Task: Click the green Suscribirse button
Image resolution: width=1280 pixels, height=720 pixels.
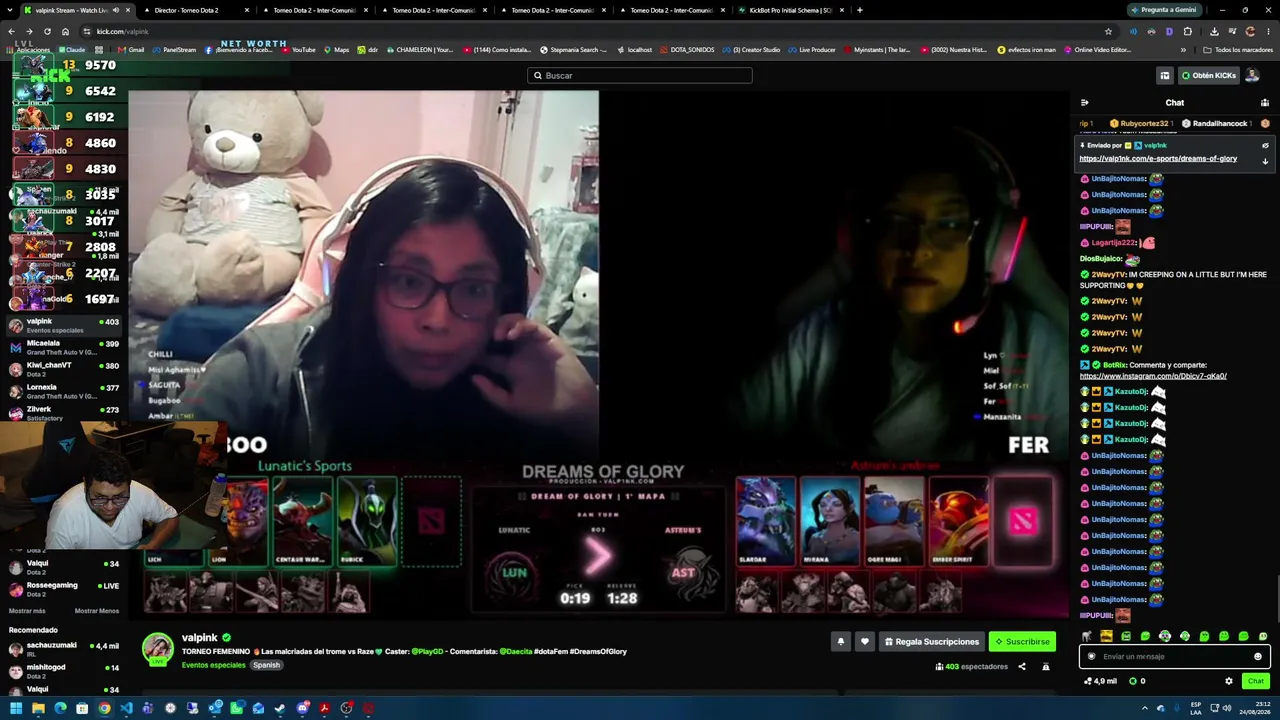Action: pos(1022,642)
